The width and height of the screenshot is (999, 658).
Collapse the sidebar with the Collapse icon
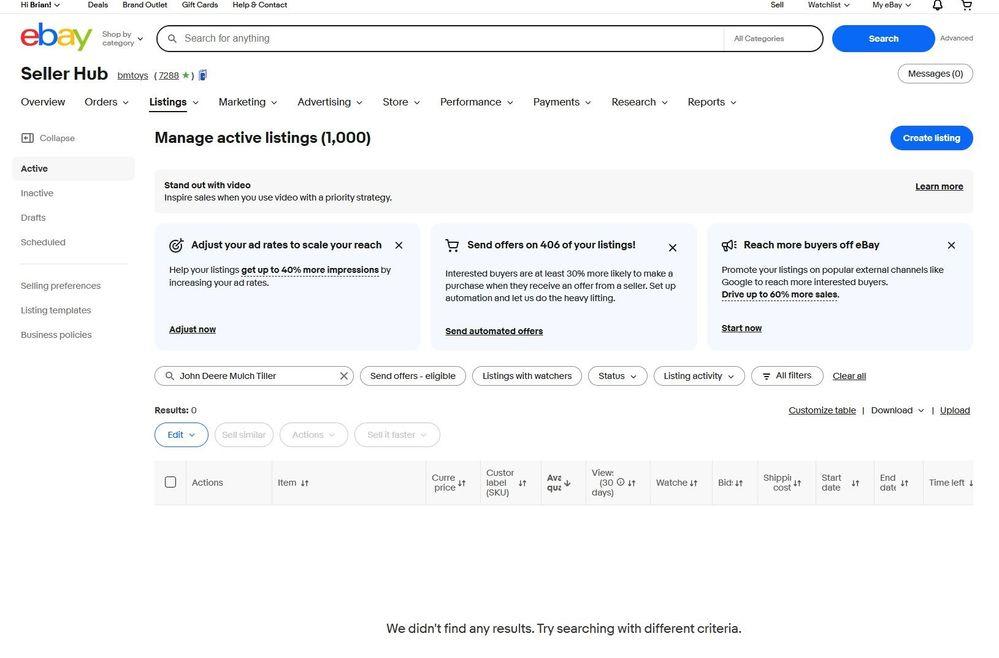point(27,138)
